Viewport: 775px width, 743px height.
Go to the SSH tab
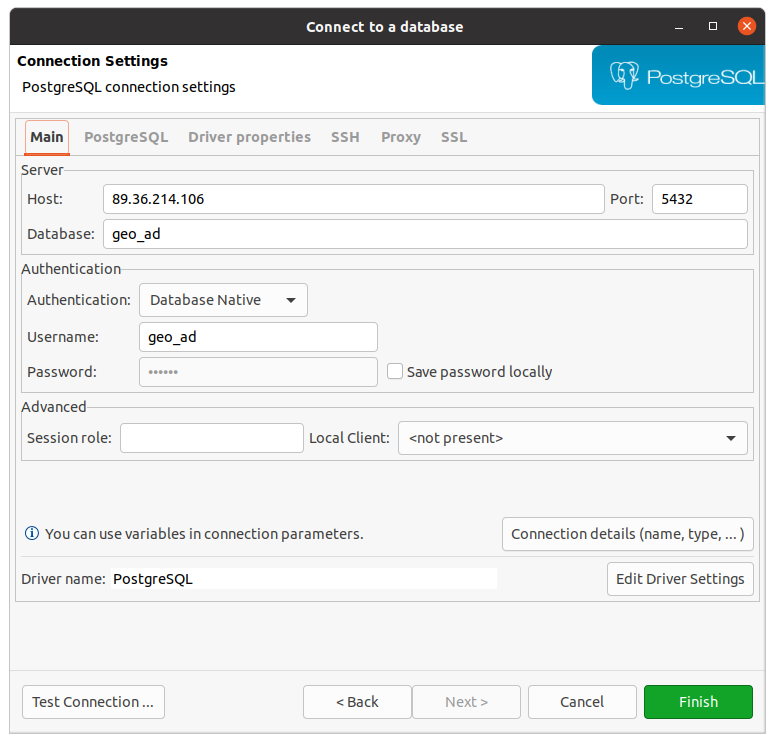pyautogui.click(x=345, y=137)
